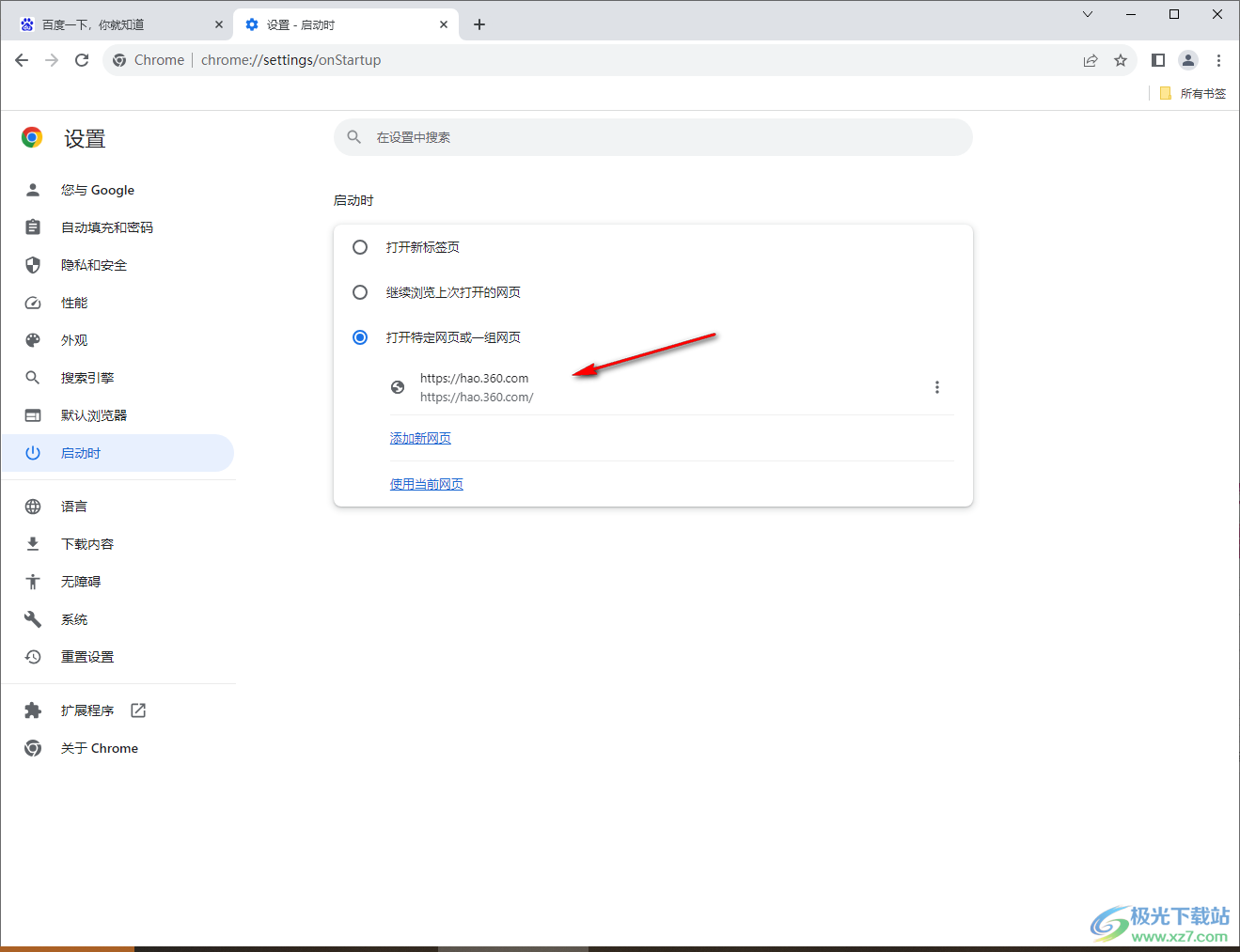
Task: Switch to the 设置 - 启动时 tab
Action: tap(346, 24)
